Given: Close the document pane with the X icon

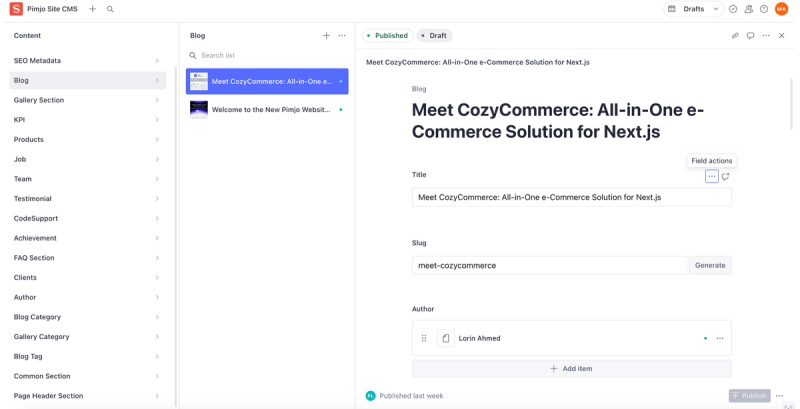Looking at the screenshot, I should click(782, 36).
